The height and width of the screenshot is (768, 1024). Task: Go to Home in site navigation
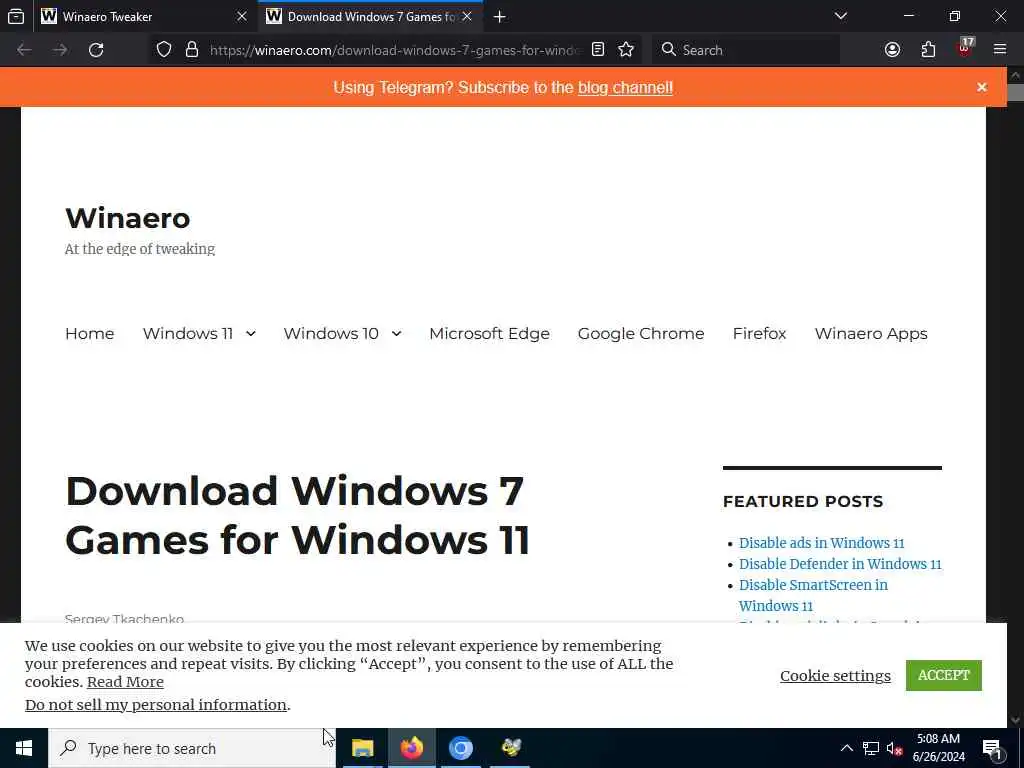89,334
